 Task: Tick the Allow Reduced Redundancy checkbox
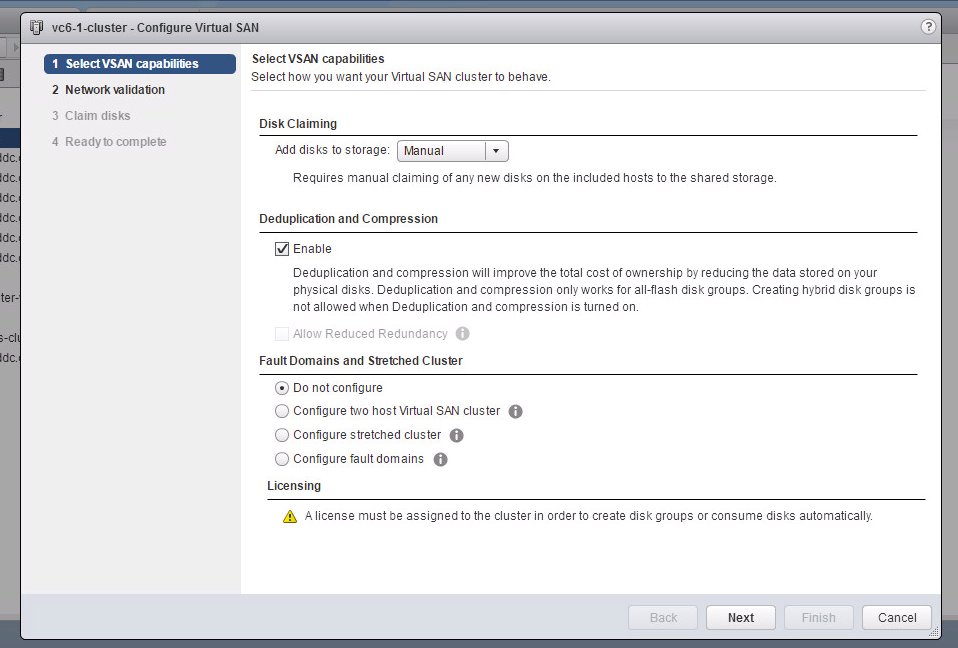coord(282,333)
